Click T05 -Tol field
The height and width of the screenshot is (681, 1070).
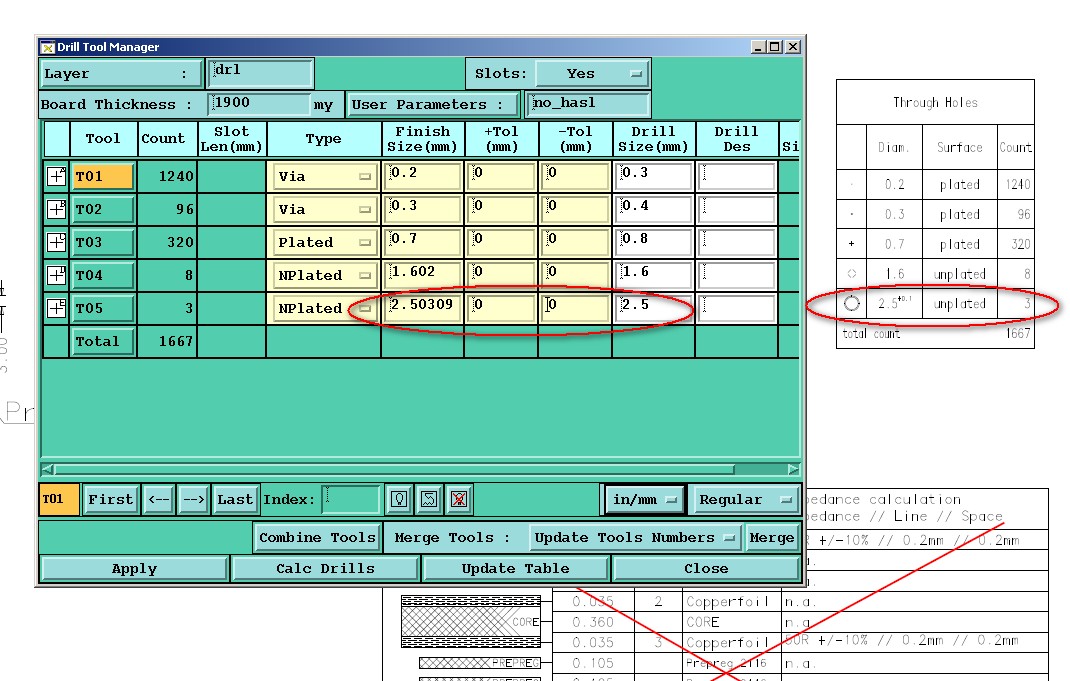[575, 308]
